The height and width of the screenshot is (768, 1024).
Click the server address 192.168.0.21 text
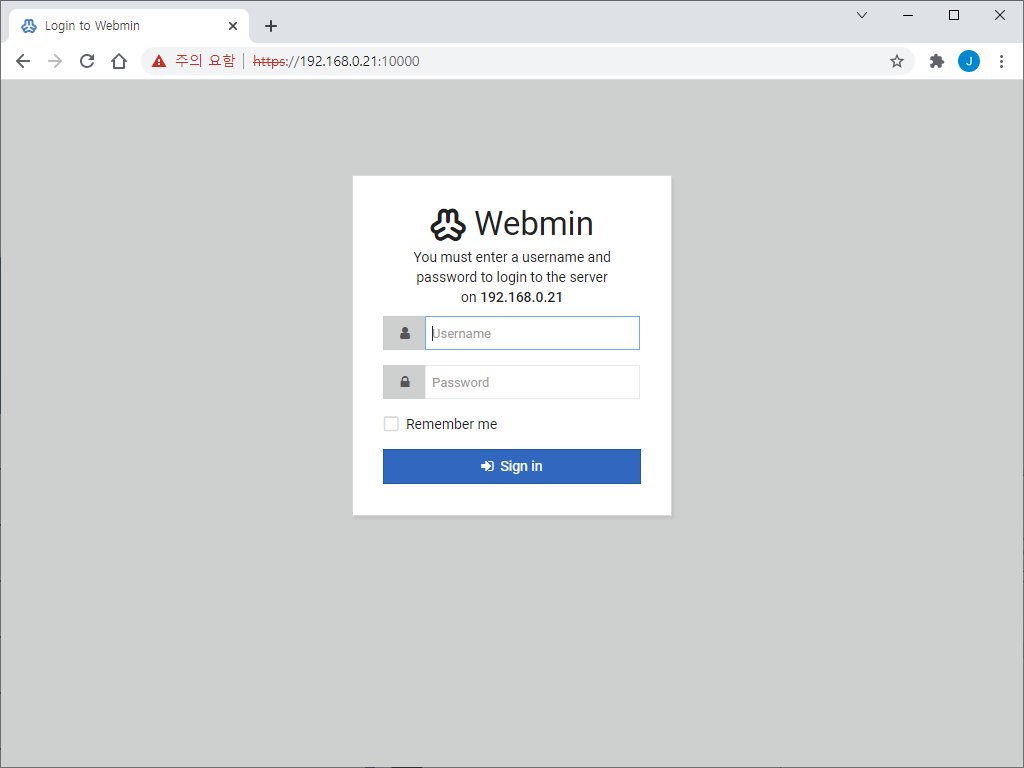point(521,297)
